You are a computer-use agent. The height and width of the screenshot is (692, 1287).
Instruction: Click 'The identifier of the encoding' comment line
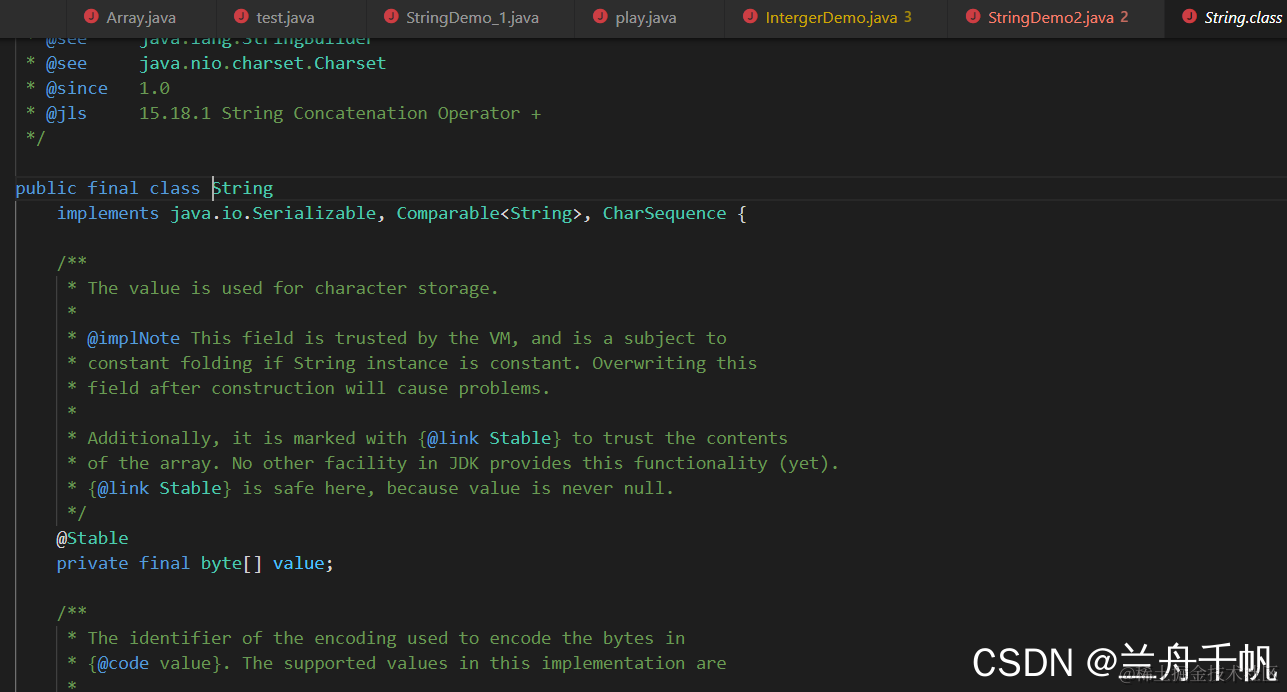(386, 638)
